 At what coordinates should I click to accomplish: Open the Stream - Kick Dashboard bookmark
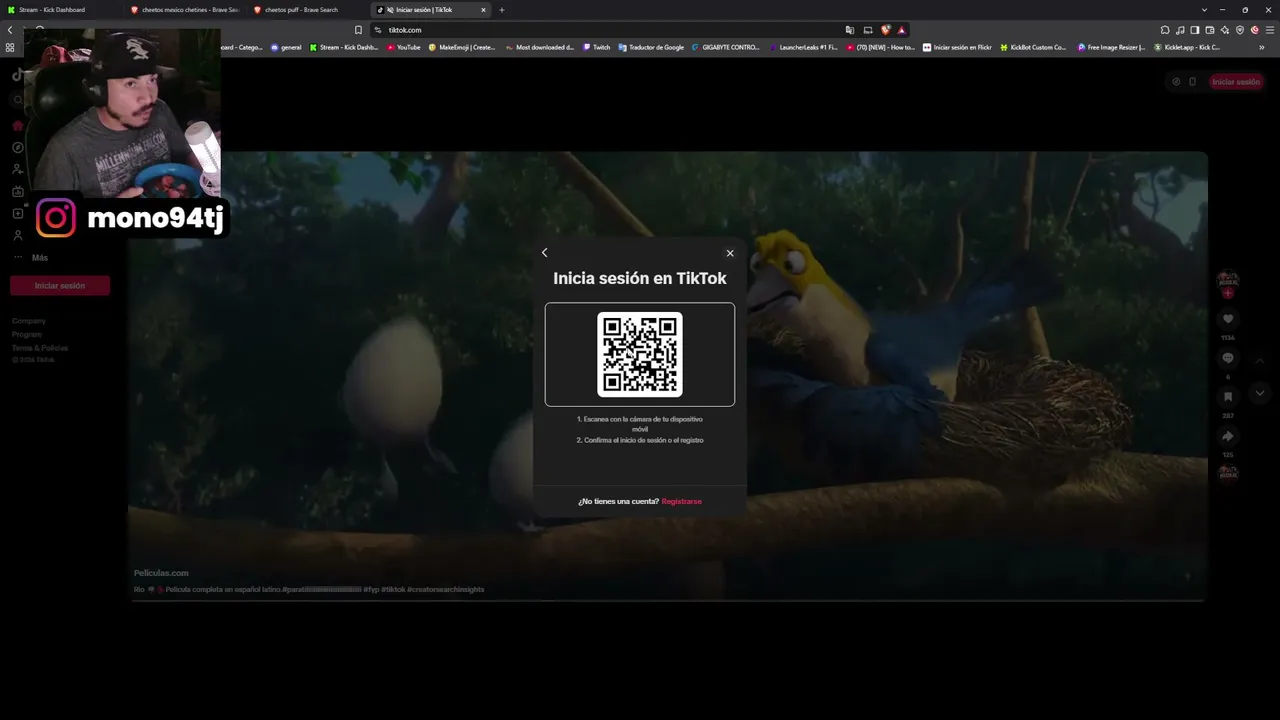(x=344, y=47)
